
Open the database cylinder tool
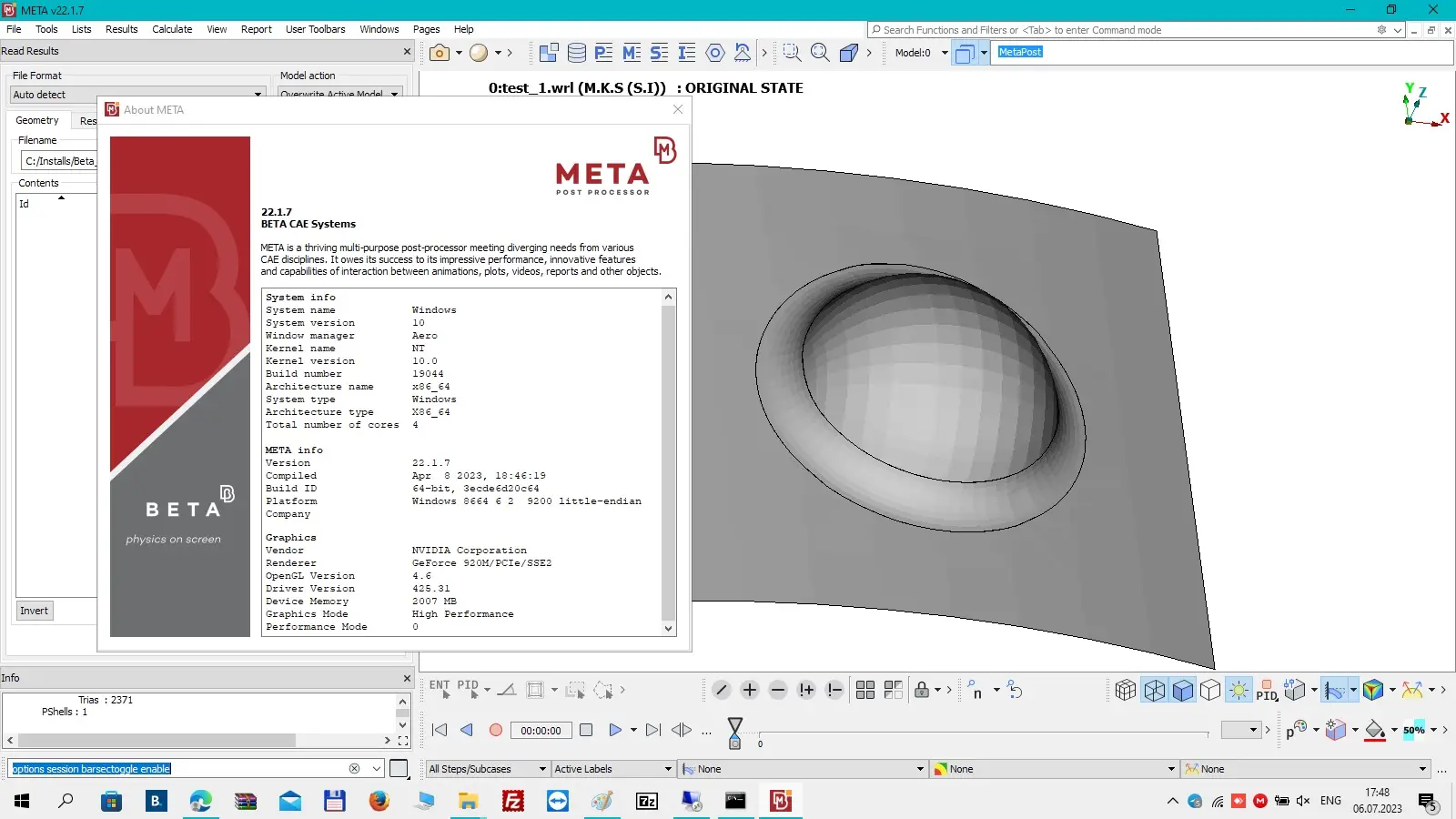[577, 53]
